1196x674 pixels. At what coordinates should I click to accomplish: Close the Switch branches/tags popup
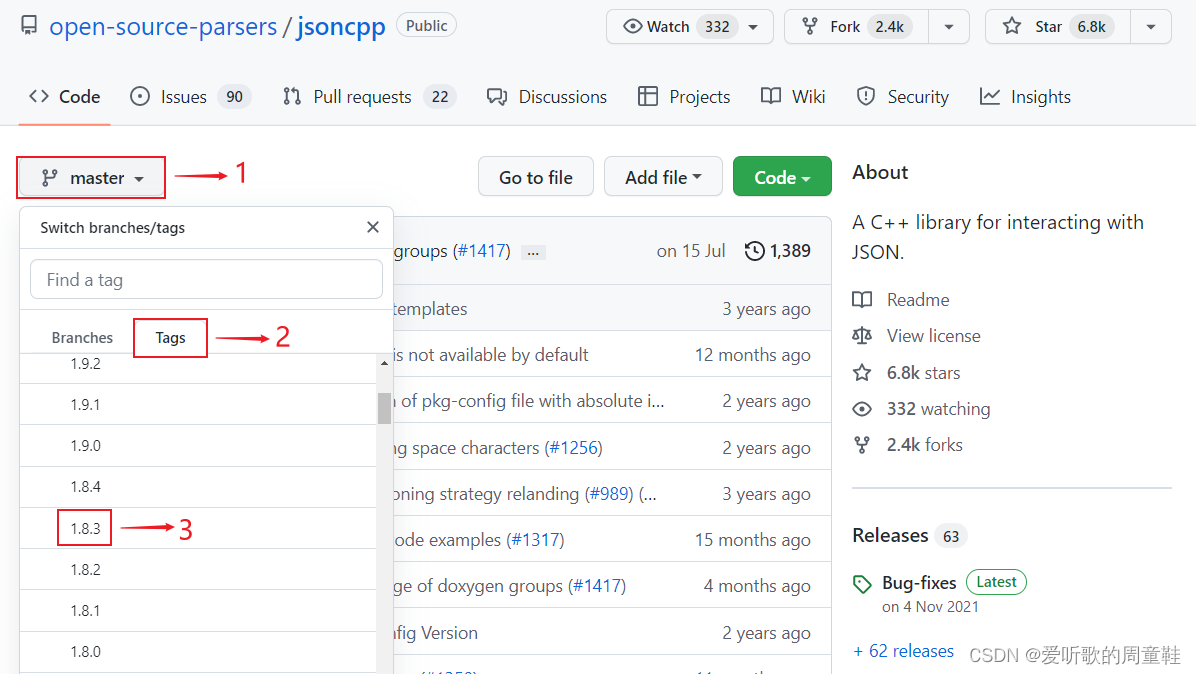click(x=373, y=227)
